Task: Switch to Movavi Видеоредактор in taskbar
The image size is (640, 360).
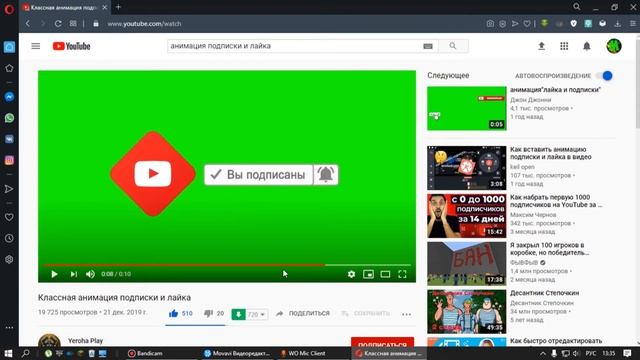Action: (238, 353)
